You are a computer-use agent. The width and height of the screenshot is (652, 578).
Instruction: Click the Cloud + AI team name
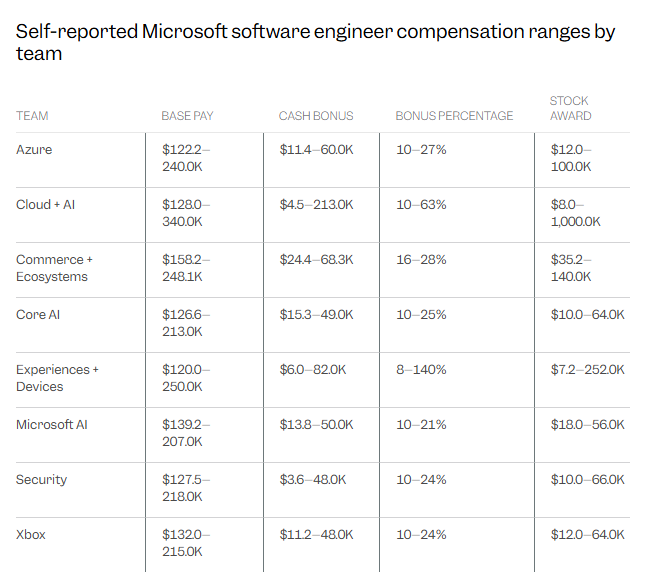coord(45,205)
